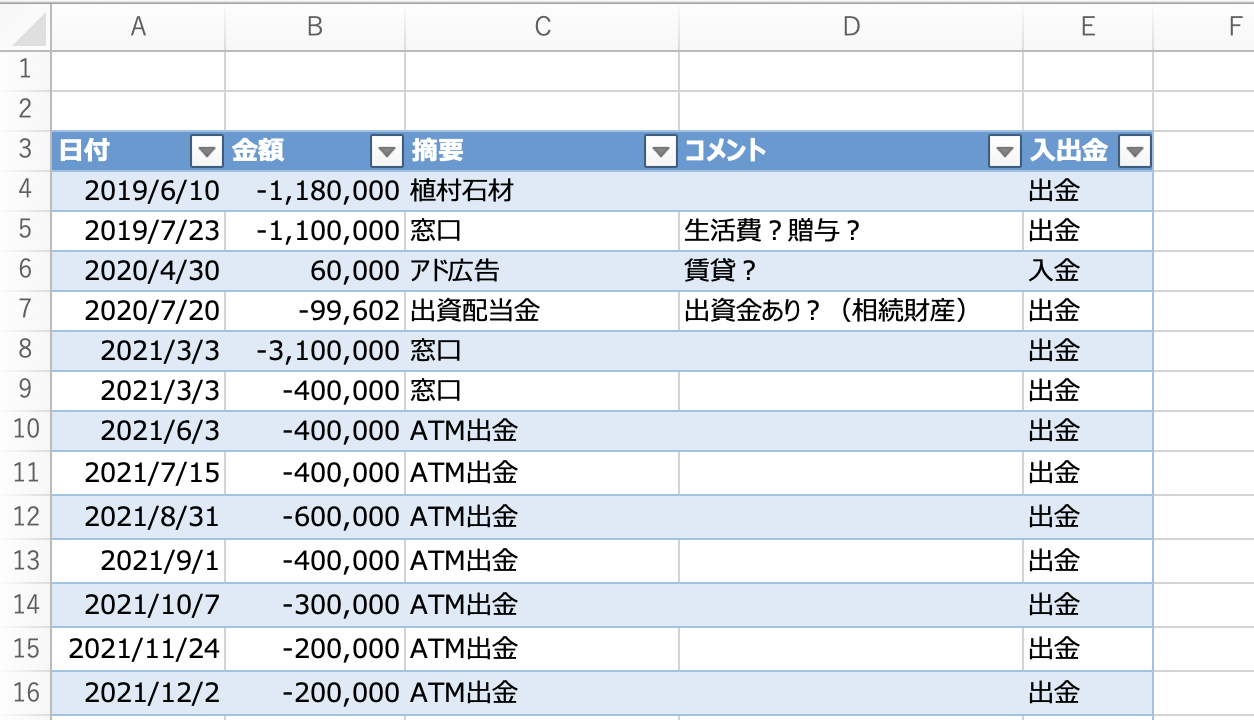Viewport: 1254px width, 720px height.
Task: Select column D header
Action: pyautogui.click(x=851, y=27)
